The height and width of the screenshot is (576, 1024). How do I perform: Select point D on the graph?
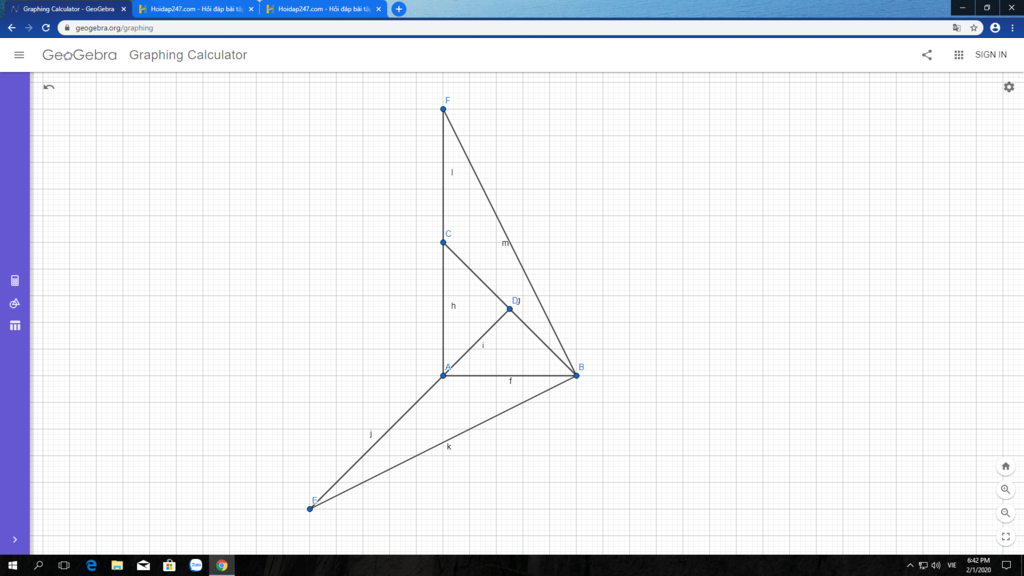510,309
